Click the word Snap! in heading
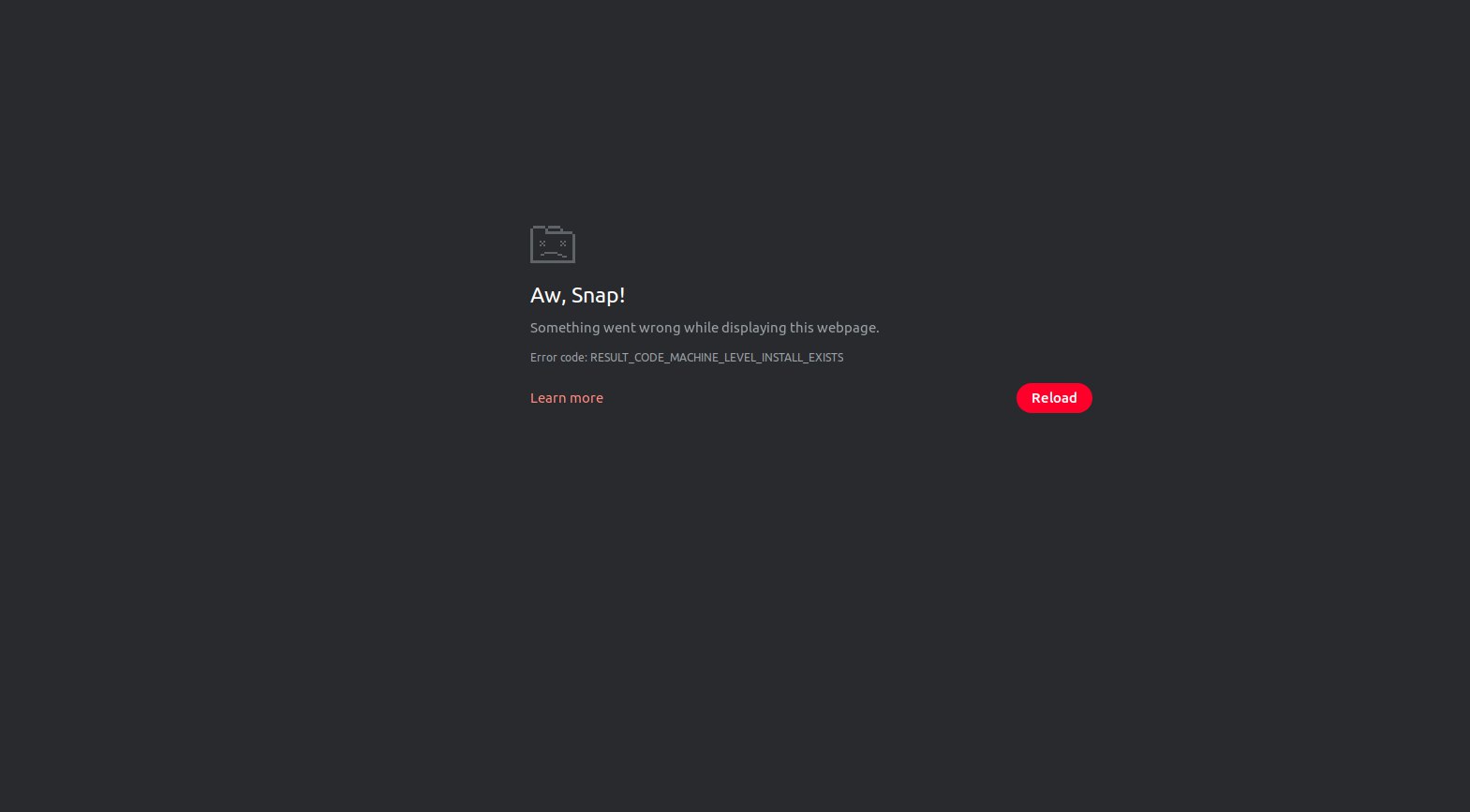Image resolution: width=1470 pixels, height=812 pixels. [x=598, y=295]
